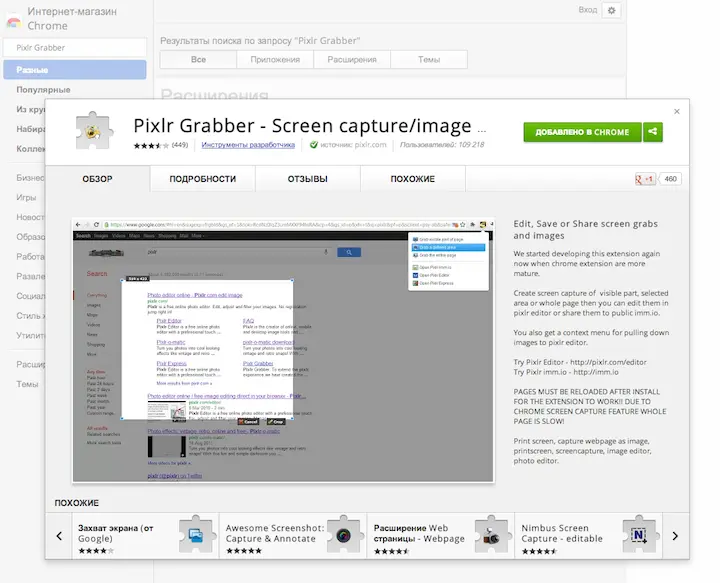Click the Pixlr Grabber extension title
The width and height of the screenshot is (720, 583).
(x=309, y=126)
